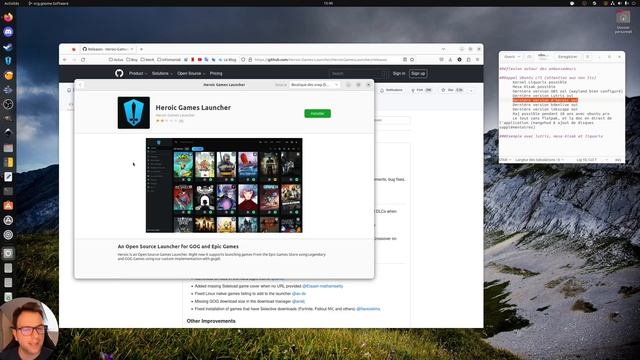The width and height of the screenshot is (640, 360).
Task: Click the Heroic Games Launcher app logo
Action: point(133,113)
